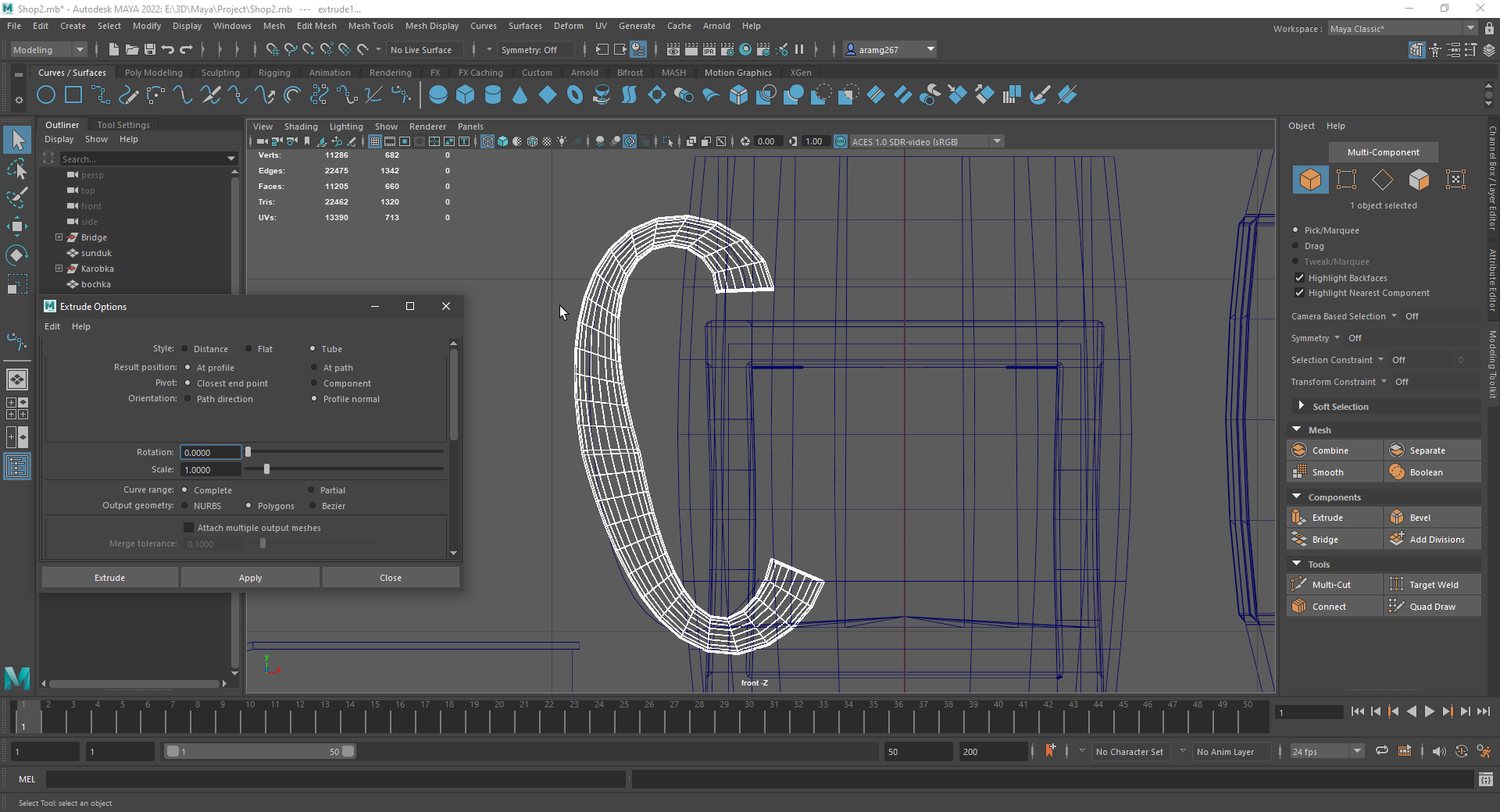This screenshot has height=812, width=1500.
Task: Open the aramg267 account dropdown
Action: click(x=891, y=50)
